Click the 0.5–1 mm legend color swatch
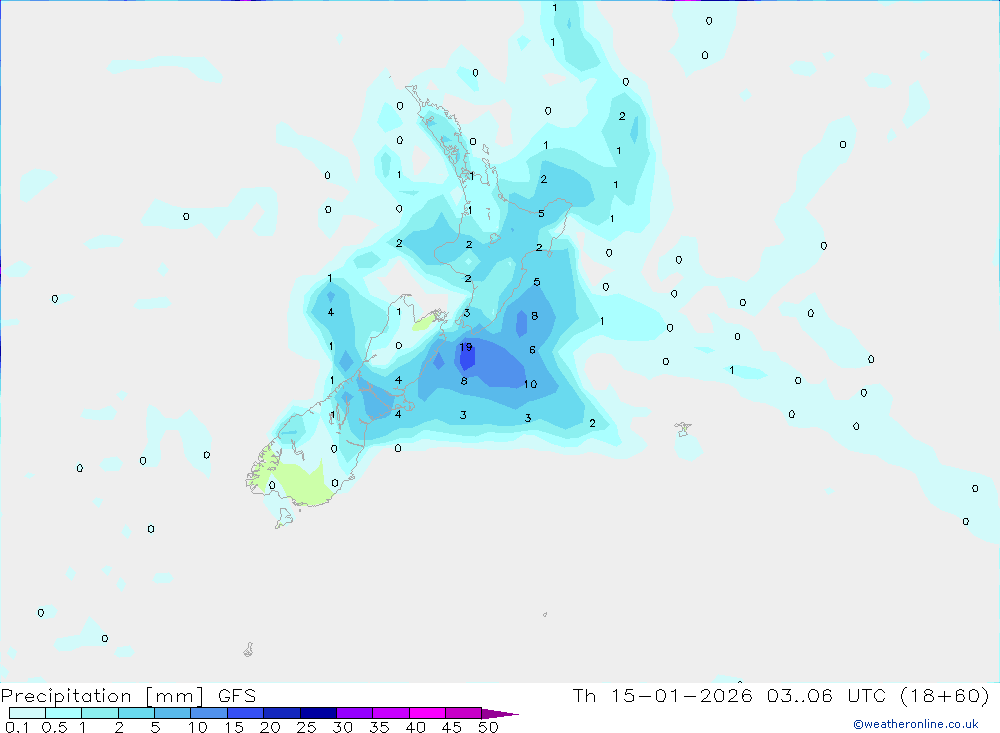Image resolution: width=1000 pixels, height=733 pixels. [64, 713]
